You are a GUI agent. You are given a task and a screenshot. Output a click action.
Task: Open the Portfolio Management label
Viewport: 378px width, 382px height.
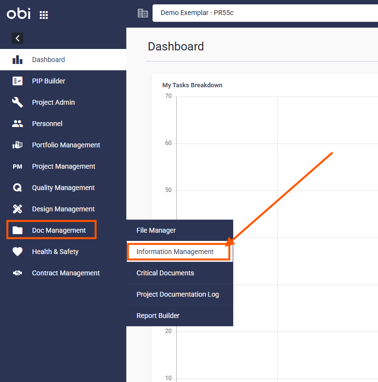click(x=66, y=145)
